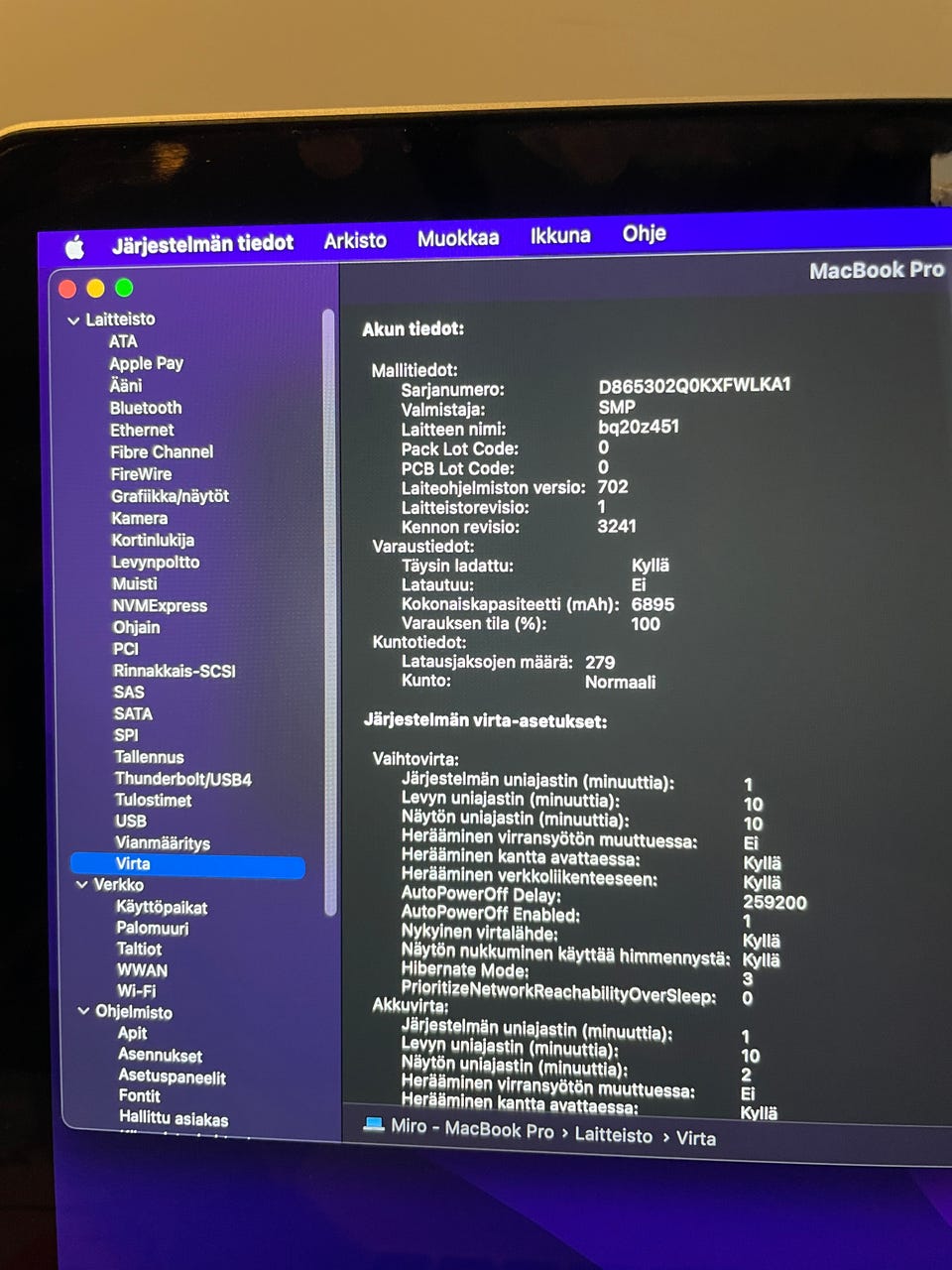Collapse the Laitteisto section
The image size is (952, 1270).
[73, 320]
